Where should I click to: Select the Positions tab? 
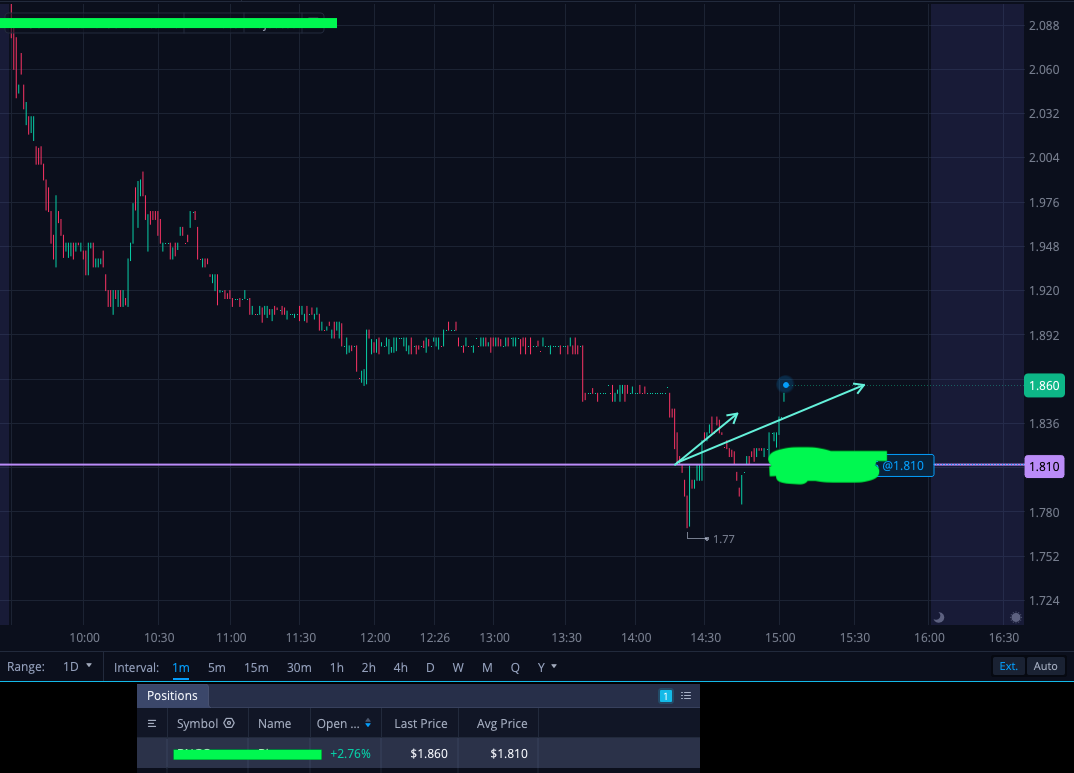tap(172, 696)
